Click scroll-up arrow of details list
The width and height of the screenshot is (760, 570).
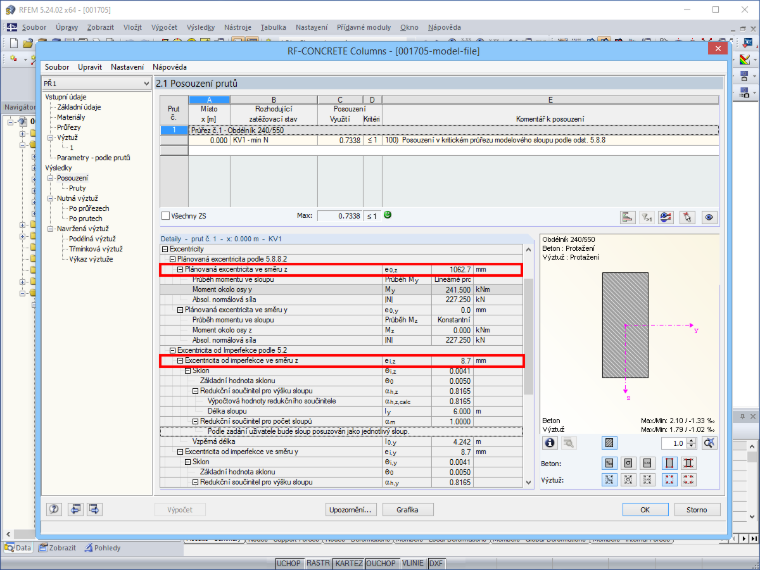(528, 250)
